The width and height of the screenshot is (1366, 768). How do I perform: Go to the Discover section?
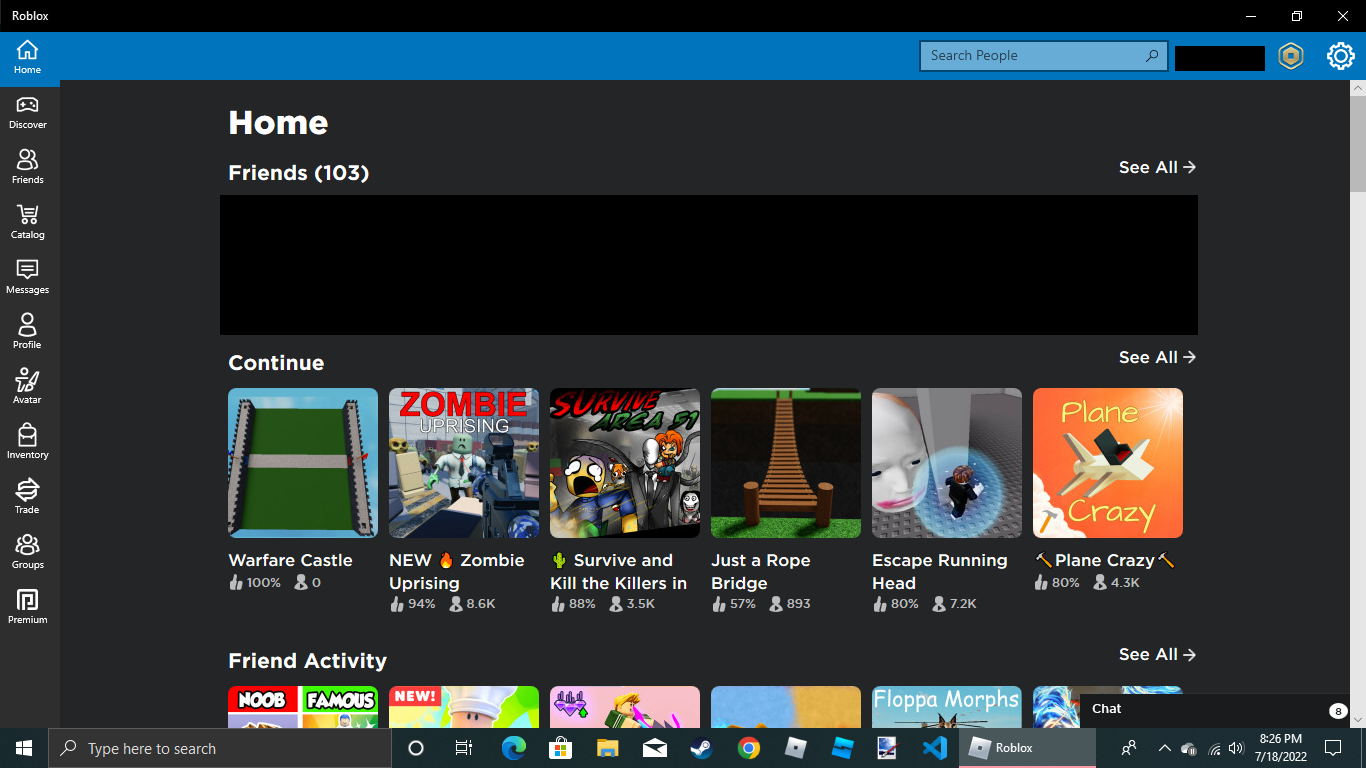[x=27, y=112]
